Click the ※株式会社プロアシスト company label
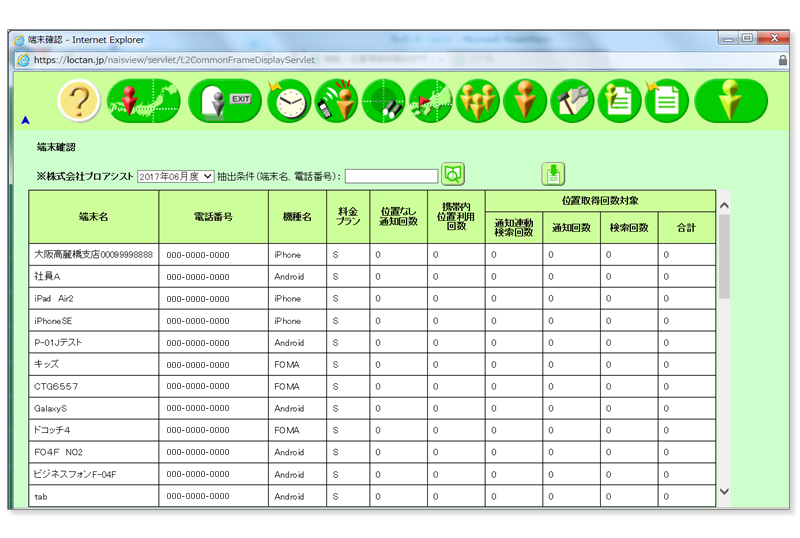 [84, 177]
